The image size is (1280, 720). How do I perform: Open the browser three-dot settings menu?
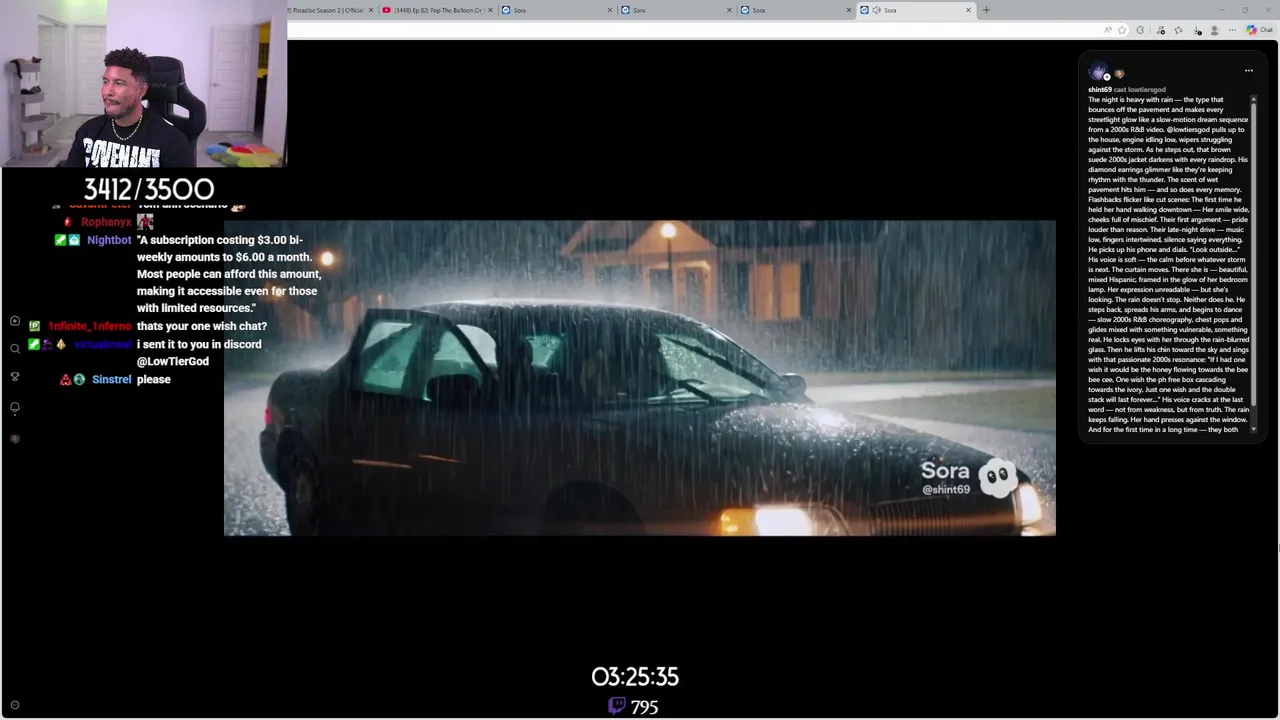(x=1232, y=30)
